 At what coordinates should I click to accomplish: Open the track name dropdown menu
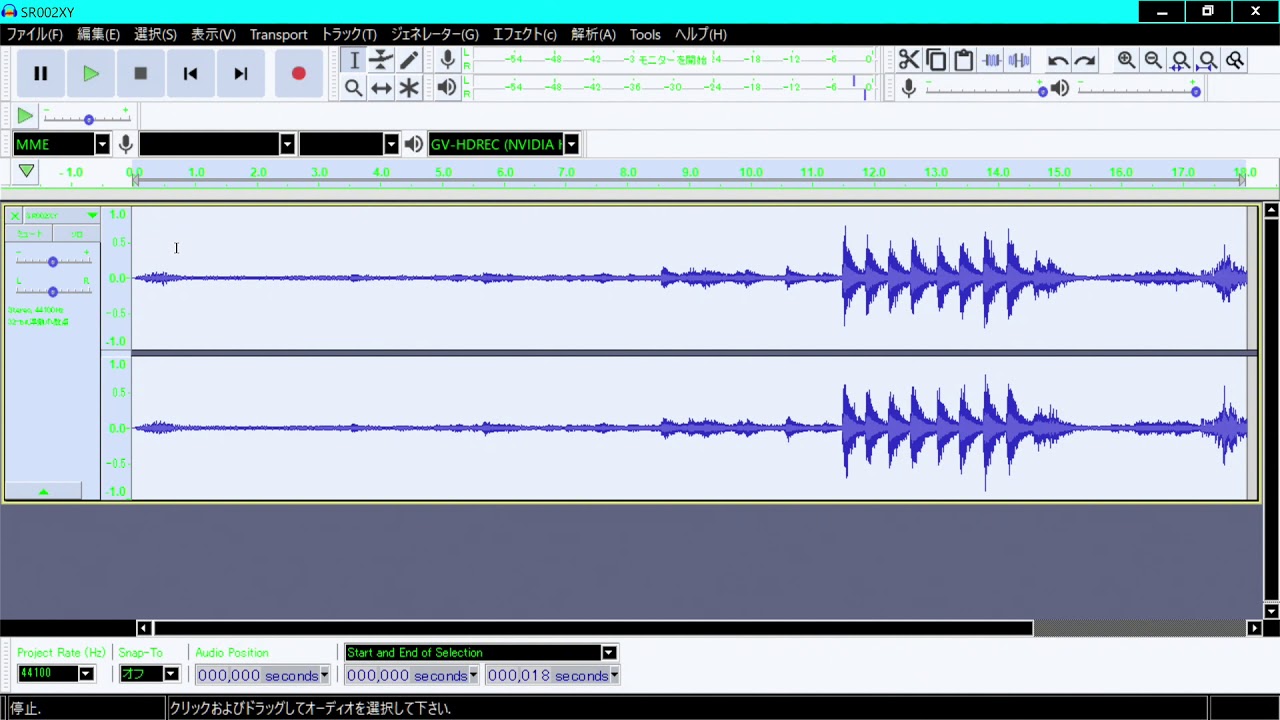[x=62, y=215]
